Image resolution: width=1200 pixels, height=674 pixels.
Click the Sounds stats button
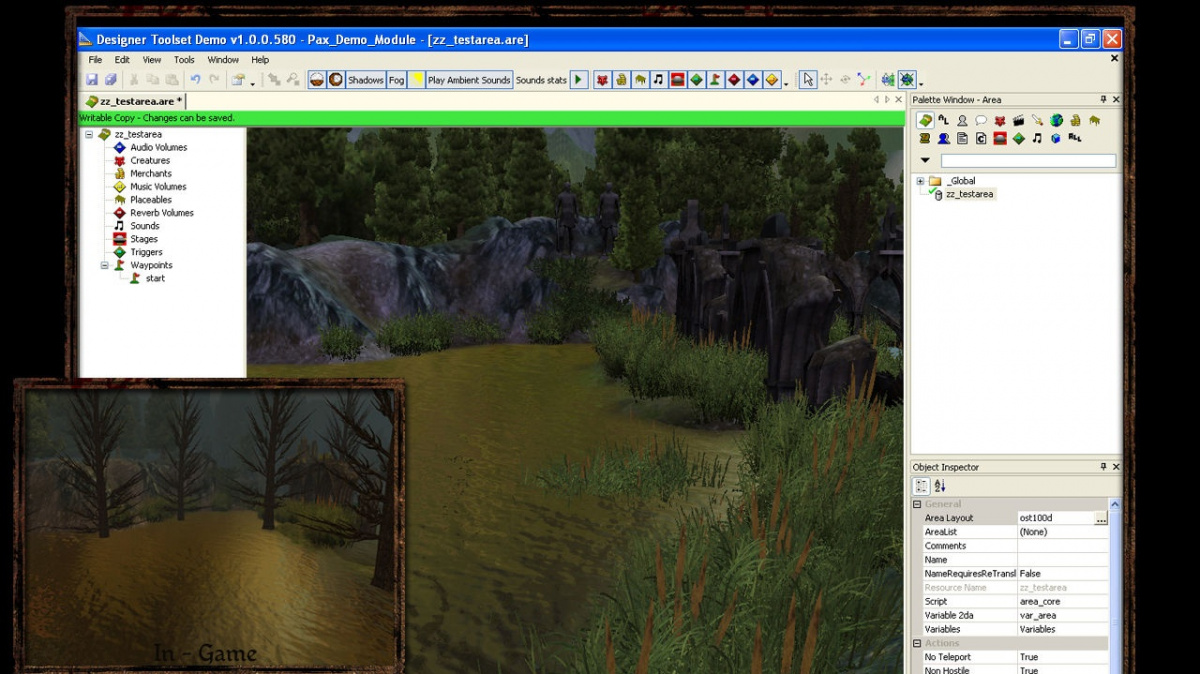[x=541, y=80]
